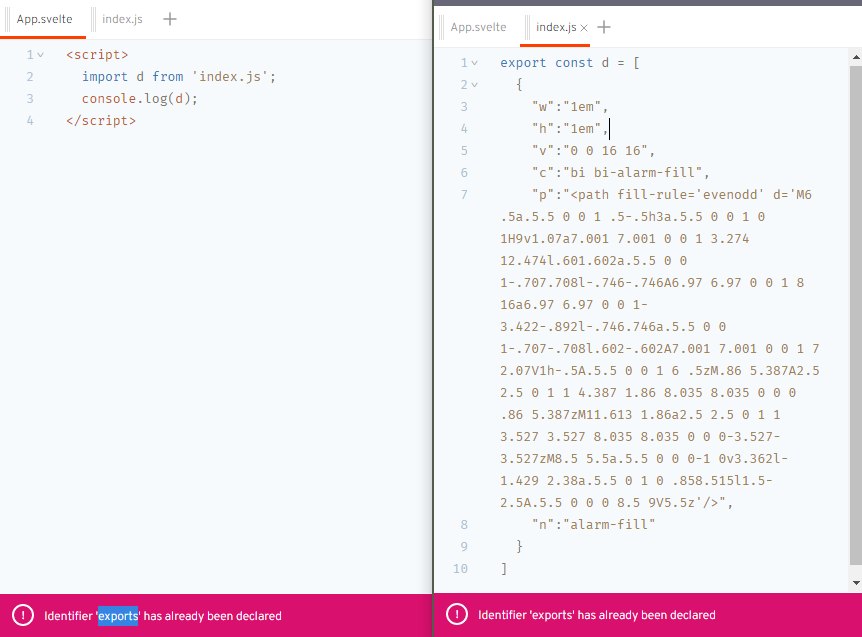This screenshot has height=637, width=862.
Task: Click the "w":"1em" line in index.js
Action: click(570, 107)
